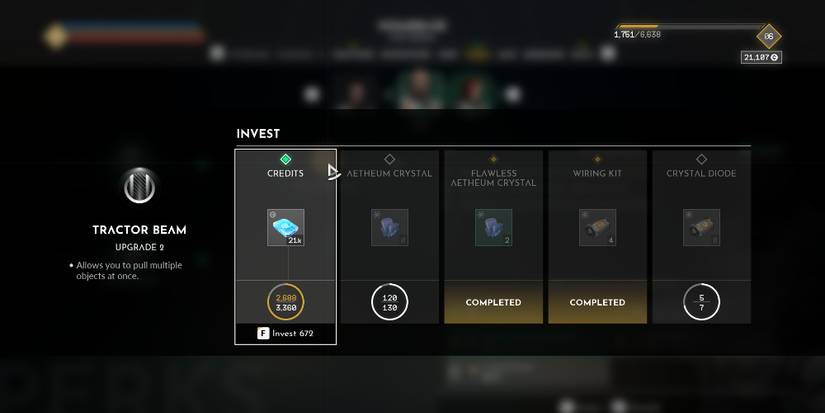This screenshot has height=413, width=825.
Task: Click the 5/7 Crystal Diode progress ring
Action: tap(701, 302)
